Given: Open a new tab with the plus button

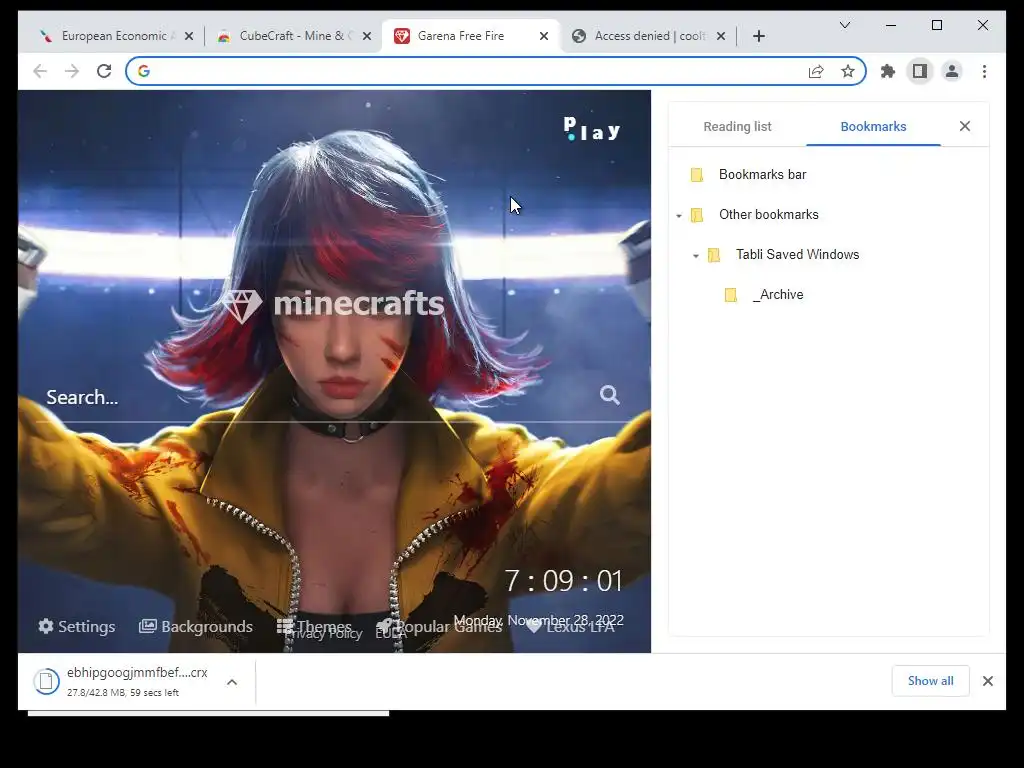Looking at the screenshot, I should (x=758, y=37).
